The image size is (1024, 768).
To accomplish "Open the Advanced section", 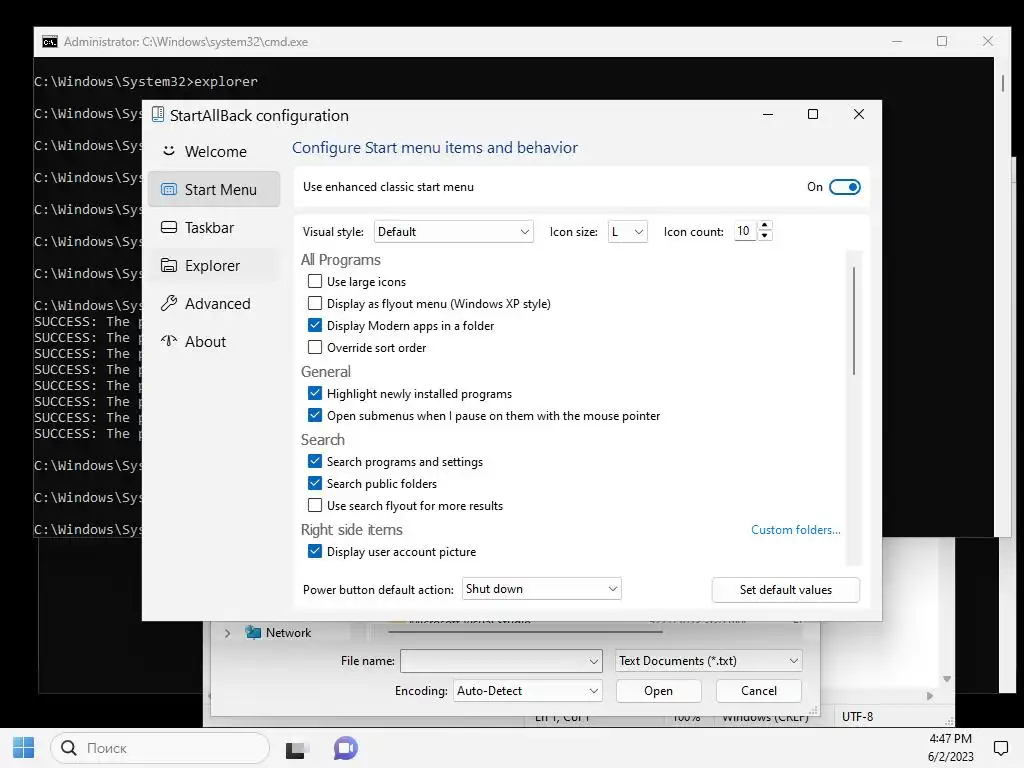I will pos(214,303).
